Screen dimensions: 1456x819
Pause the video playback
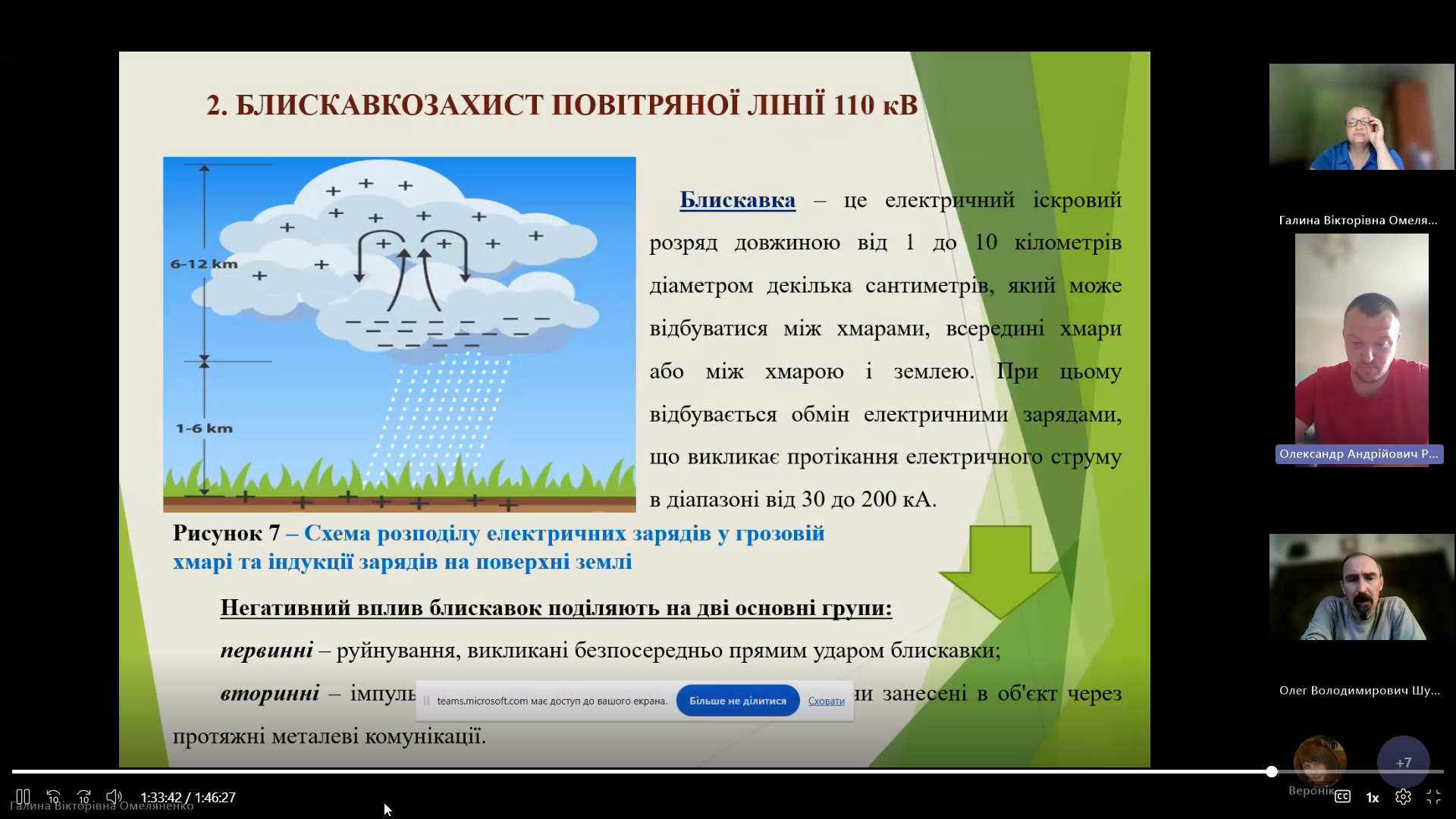(23, 797)
